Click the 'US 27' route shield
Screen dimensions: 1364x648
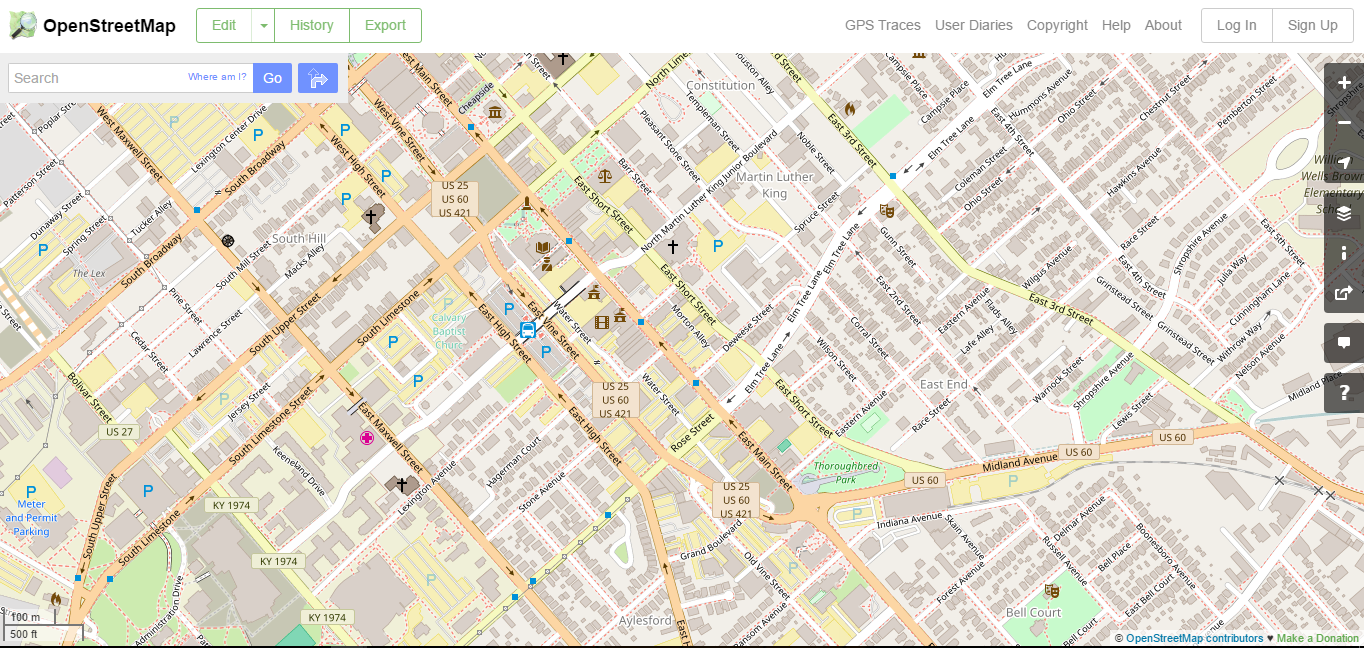119,431
